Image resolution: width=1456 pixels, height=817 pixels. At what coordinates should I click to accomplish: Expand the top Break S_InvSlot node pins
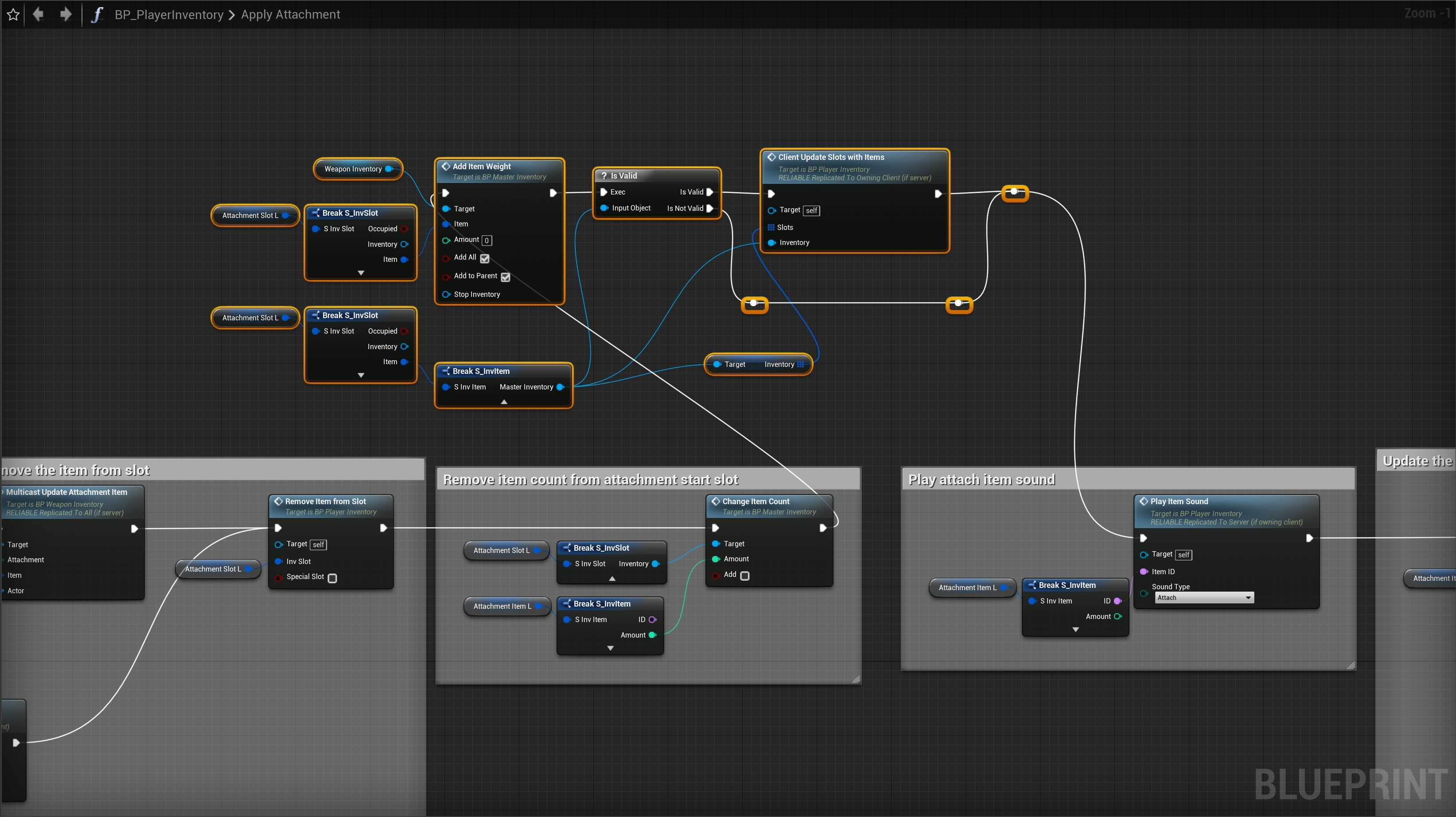coord(361,273)
